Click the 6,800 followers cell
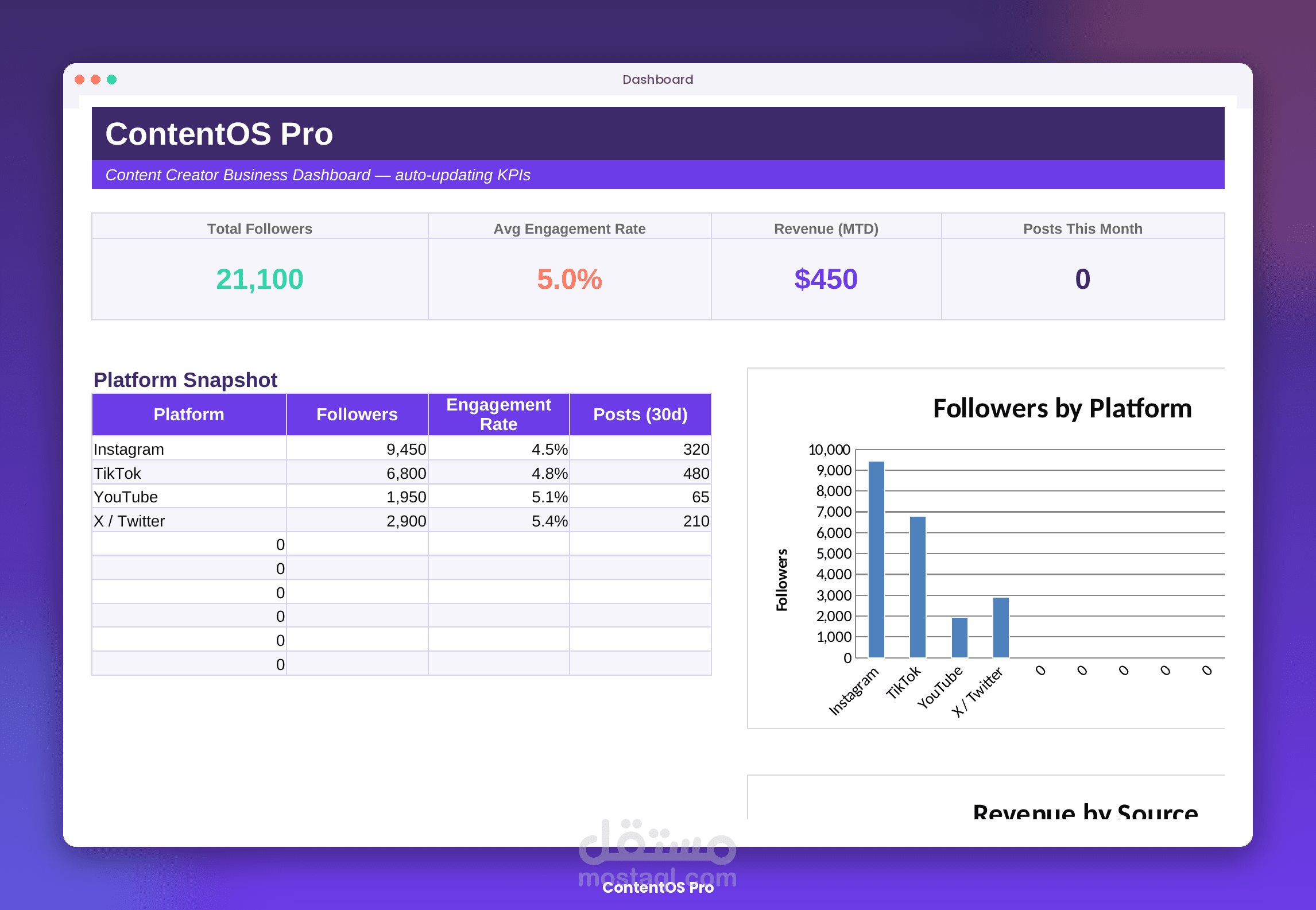Screen dimensions: 1316x910 tap(357, 473)
